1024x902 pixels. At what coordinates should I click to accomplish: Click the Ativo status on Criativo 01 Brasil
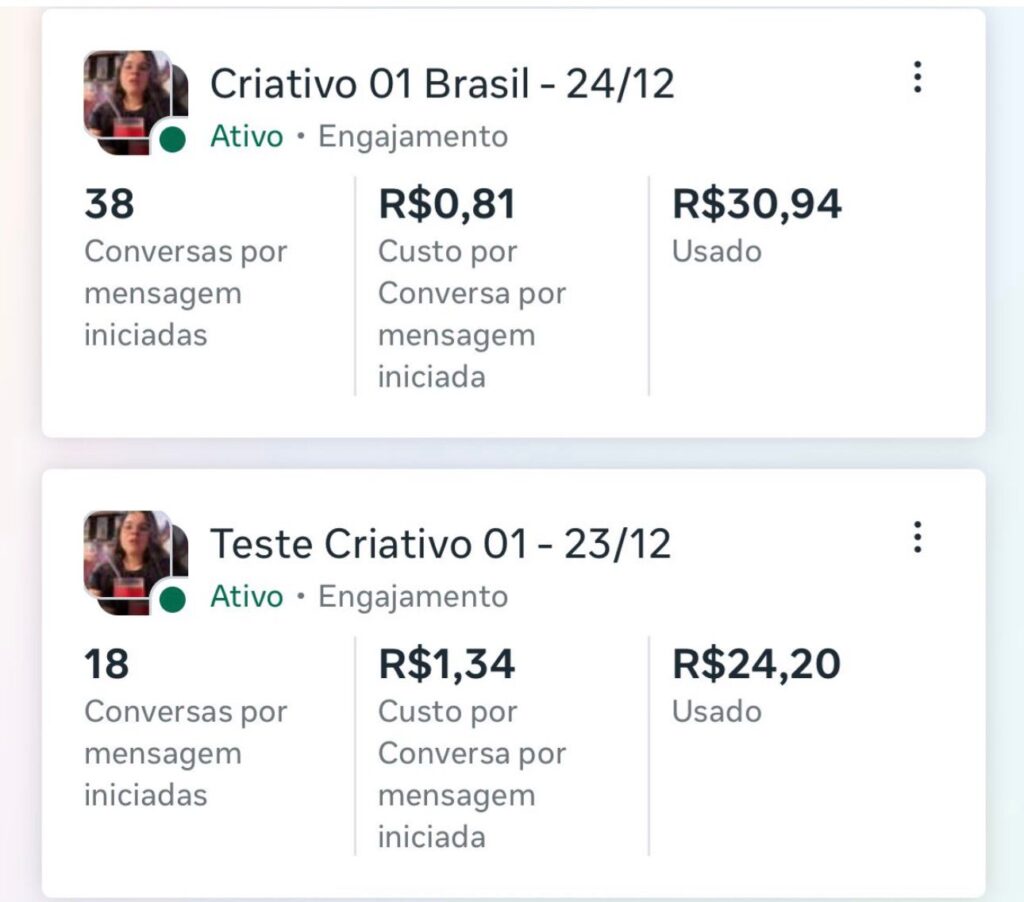point(246,137)
